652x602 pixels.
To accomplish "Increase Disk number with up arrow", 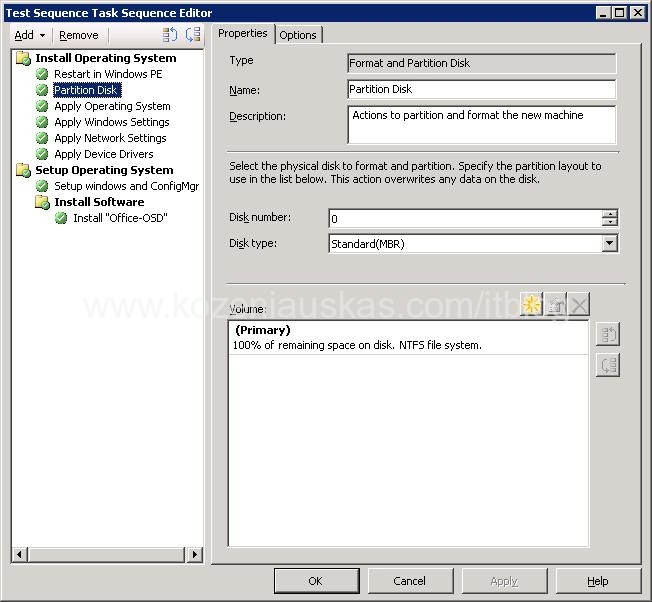I will tap(609, 214).
